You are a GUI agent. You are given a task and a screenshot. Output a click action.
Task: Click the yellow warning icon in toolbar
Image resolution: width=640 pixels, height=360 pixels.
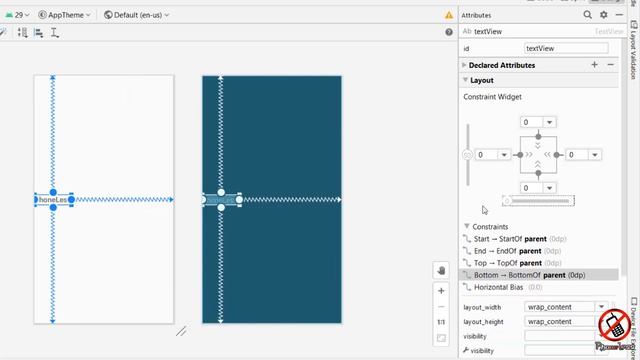[449, 15]
